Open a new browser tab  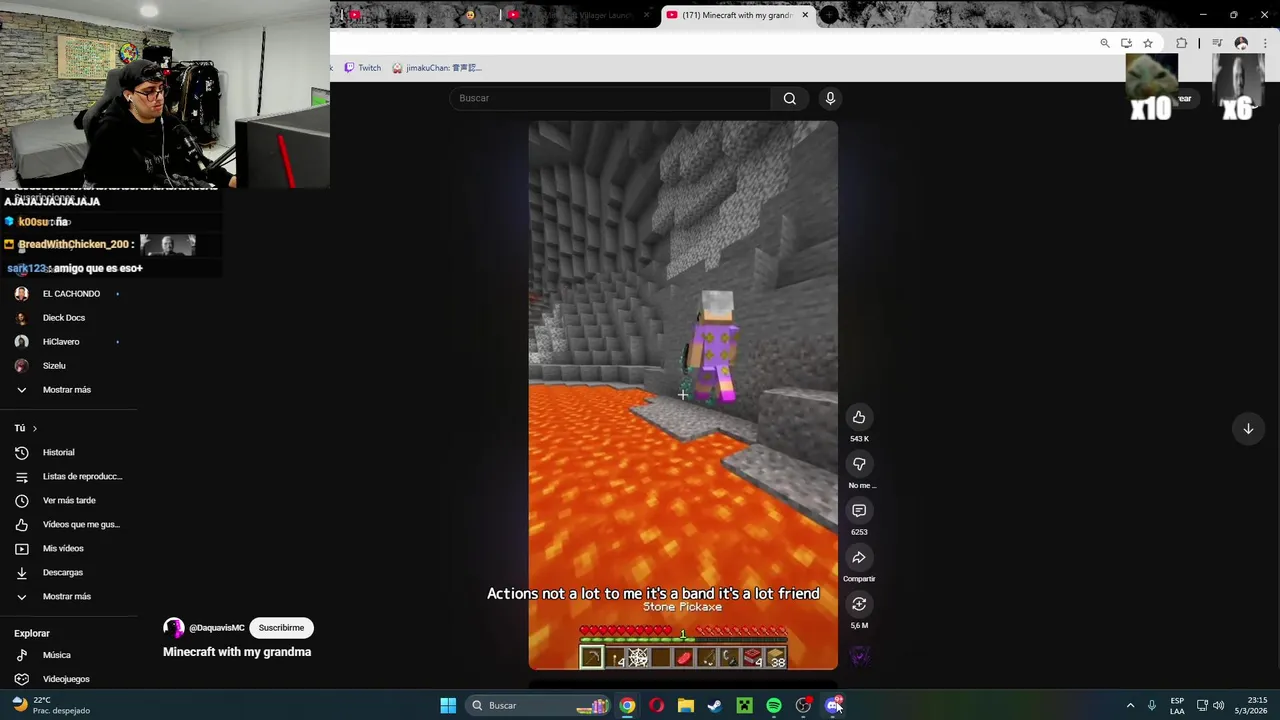[831, 15]
